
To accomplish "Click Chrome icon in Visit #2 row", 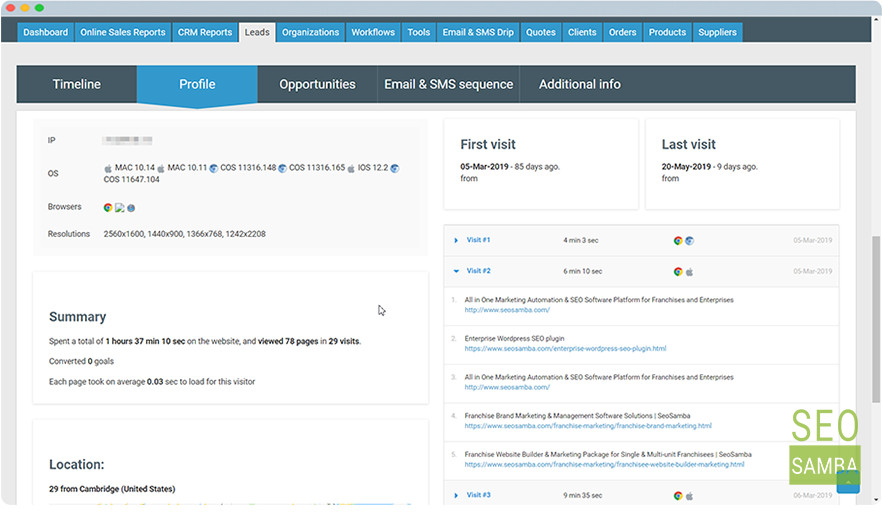I will pyautogui.click(x=678, y=271).
